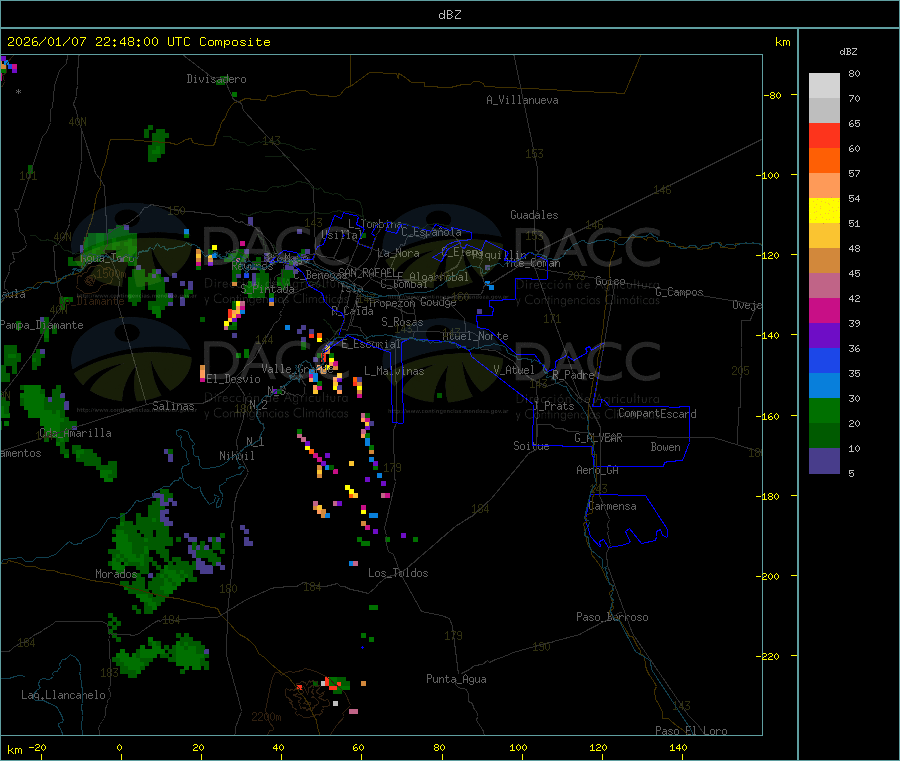This screenshot has height=761, width=900.
Task: Click the Carmensa location label
Action: click(x=612, y=506)
